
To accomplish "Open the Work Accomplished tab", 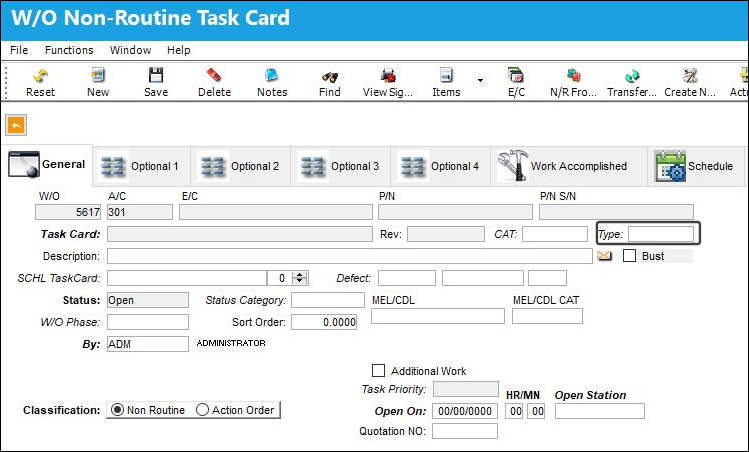I will 569,166.
